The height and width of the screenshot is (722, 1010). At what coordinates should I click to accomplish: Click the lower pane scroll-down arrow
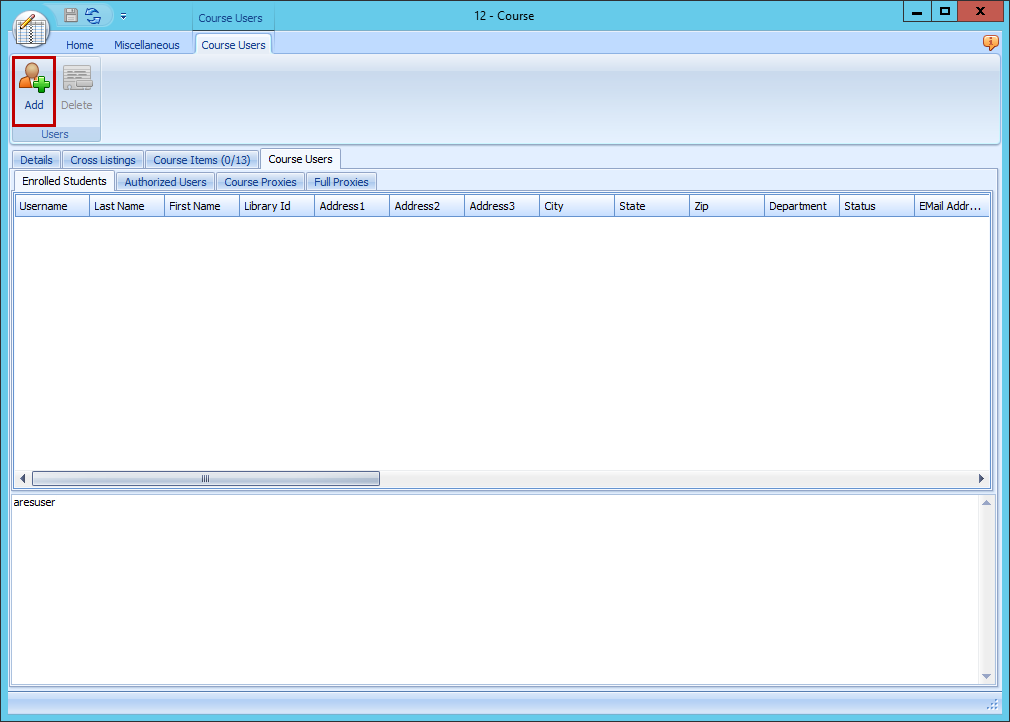pyautogui.click(x=986, y=677)
